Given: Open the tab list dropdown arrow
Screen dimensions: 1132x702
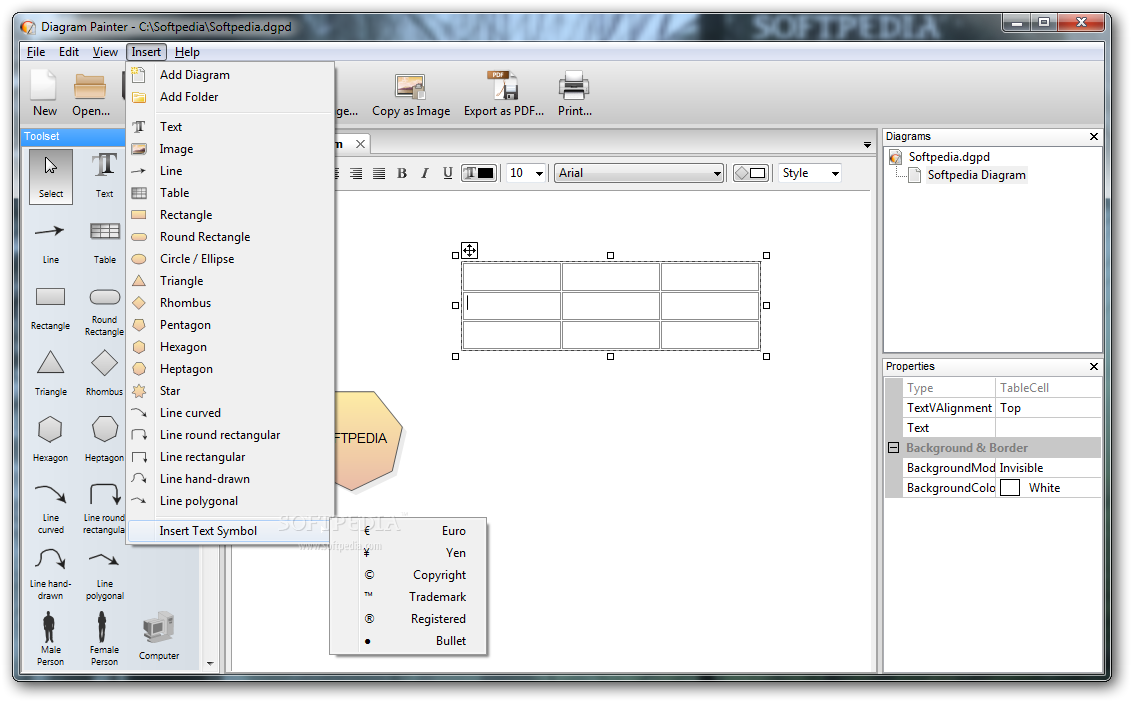Looking at the screenshot, I should coord(867,145).
